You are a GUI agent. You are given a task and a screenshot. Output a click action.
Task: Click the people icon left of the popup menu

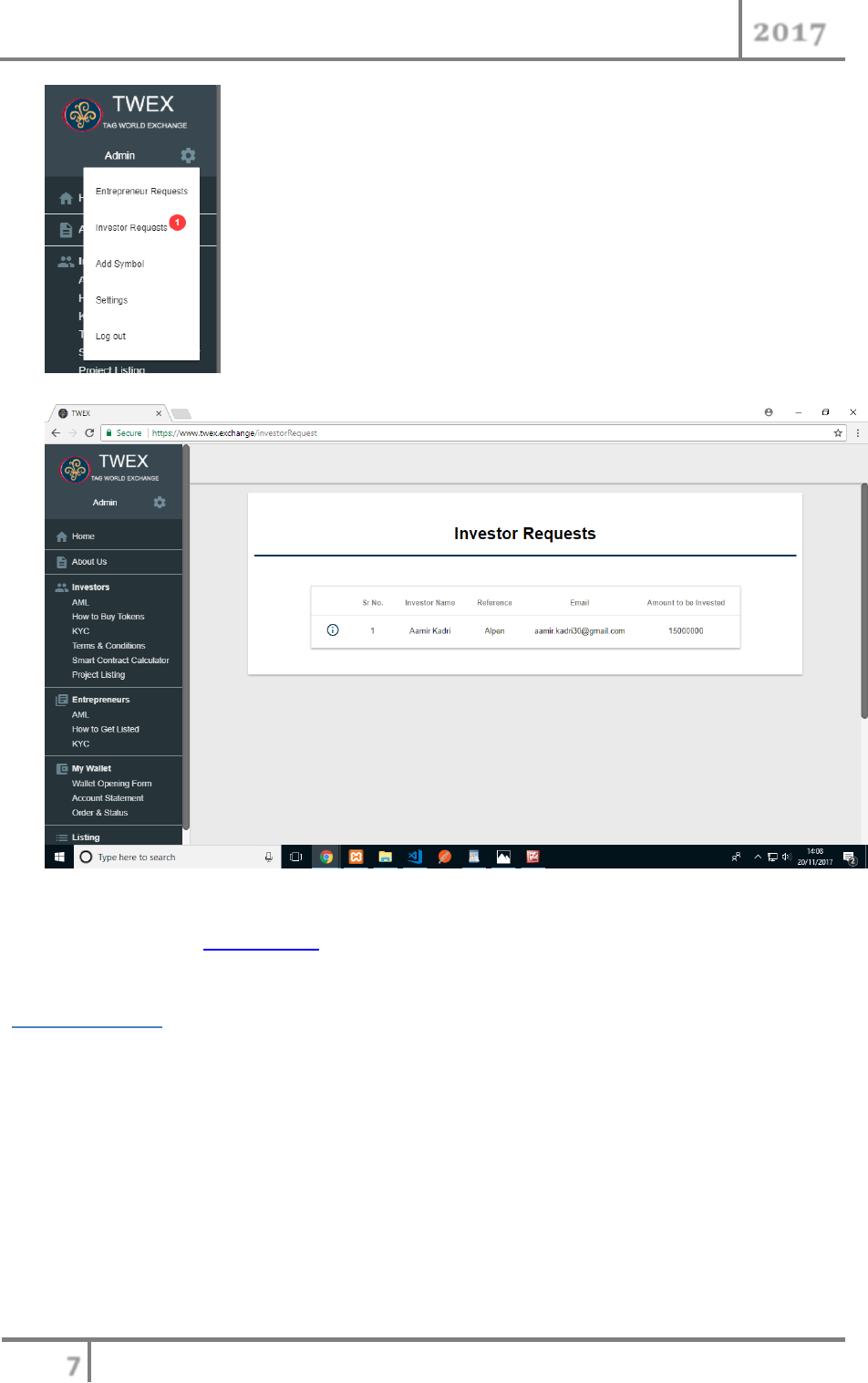[66, 261]
